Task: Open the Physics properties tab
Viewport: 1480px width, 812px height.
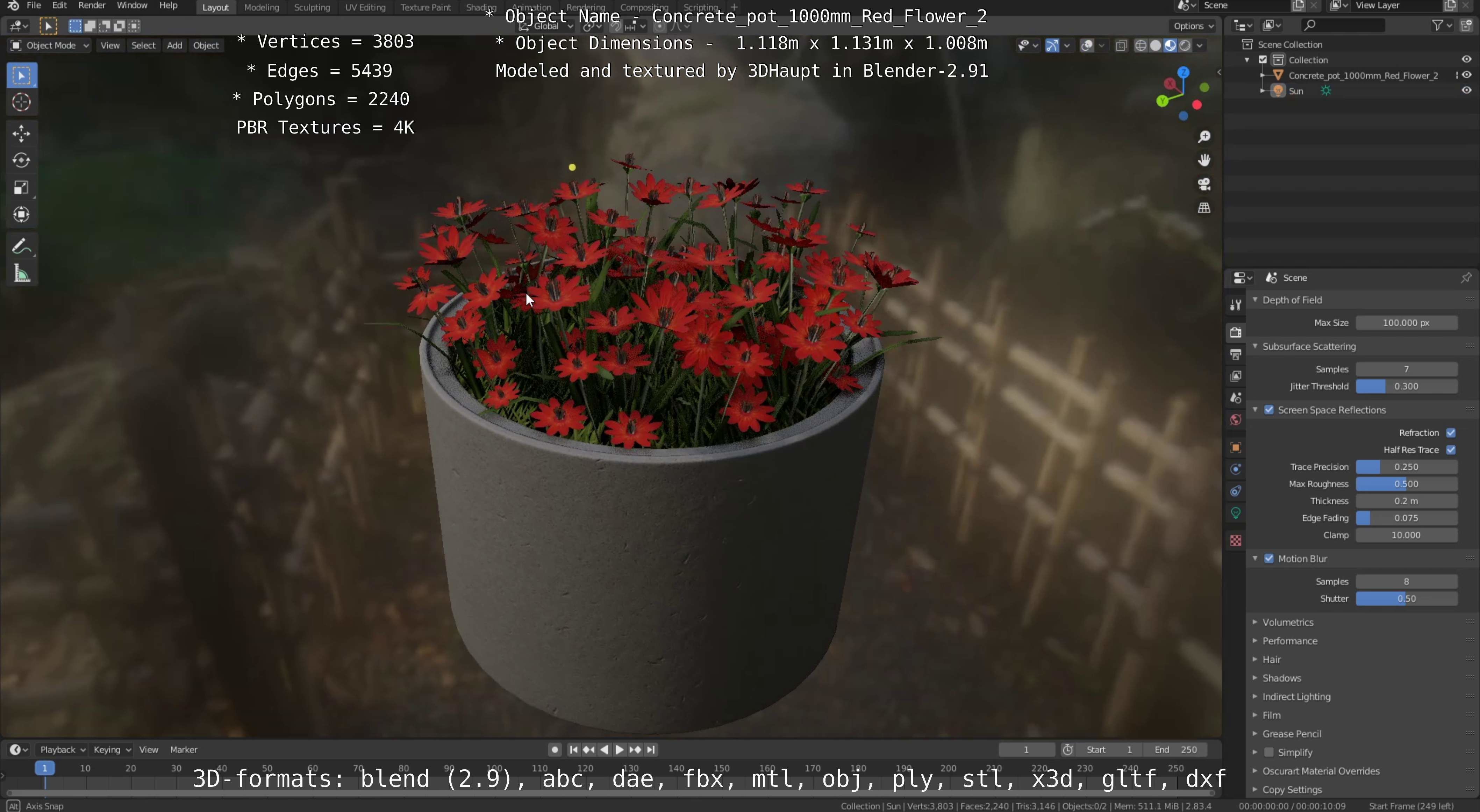Action: point(1236,469)
